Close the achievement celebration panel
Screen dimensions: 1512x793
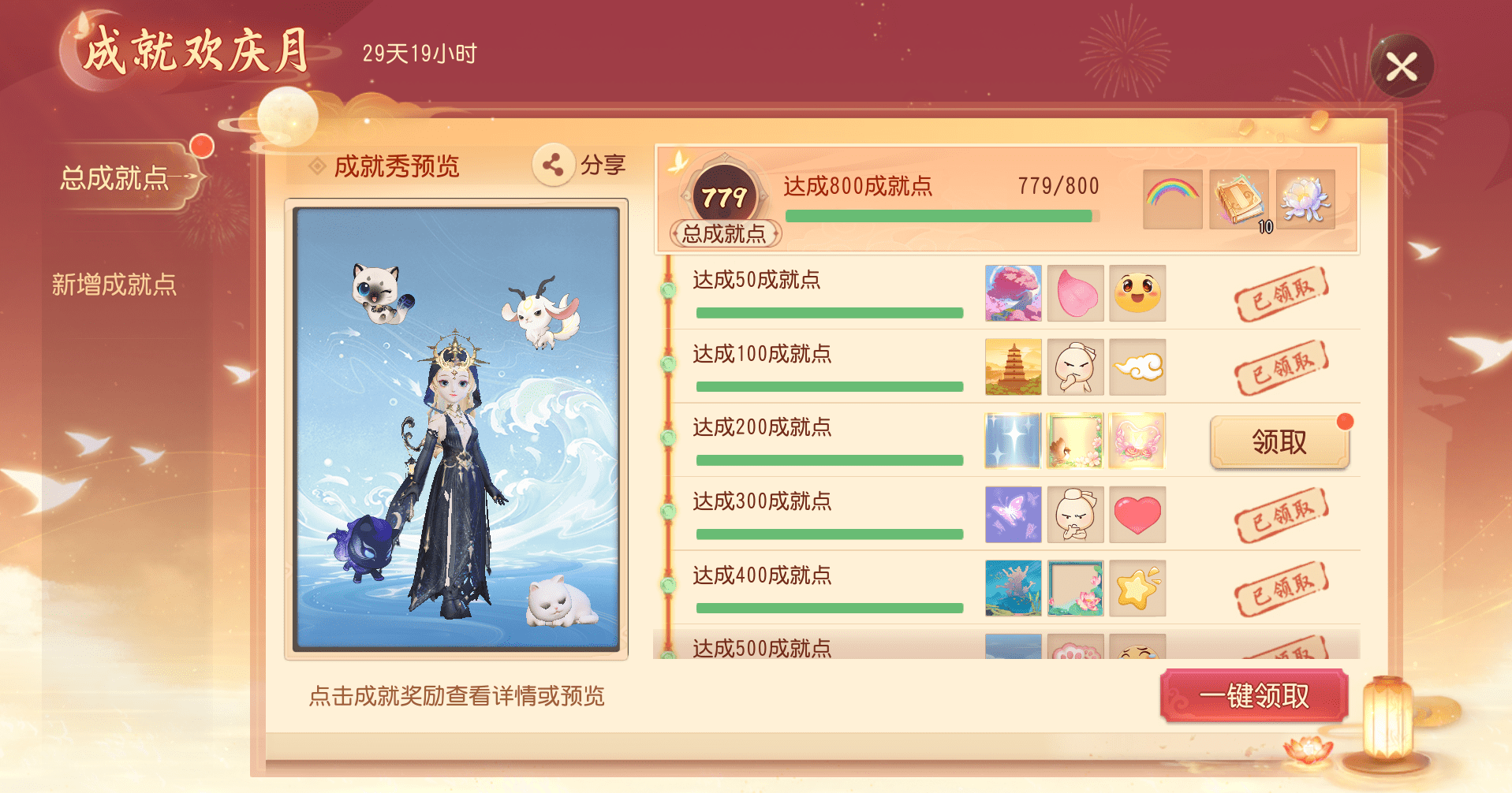1402,66
